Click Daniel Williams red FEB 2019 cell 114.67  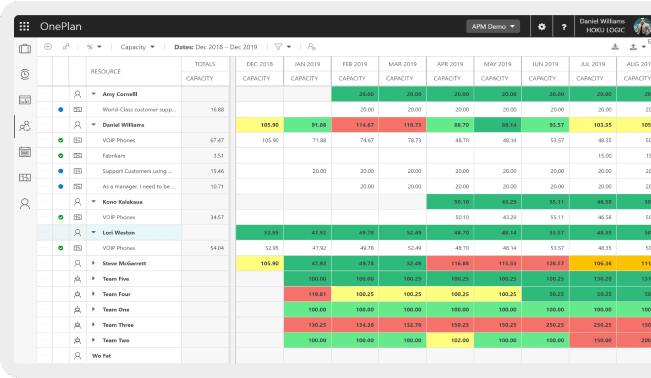tap(355, 125)
